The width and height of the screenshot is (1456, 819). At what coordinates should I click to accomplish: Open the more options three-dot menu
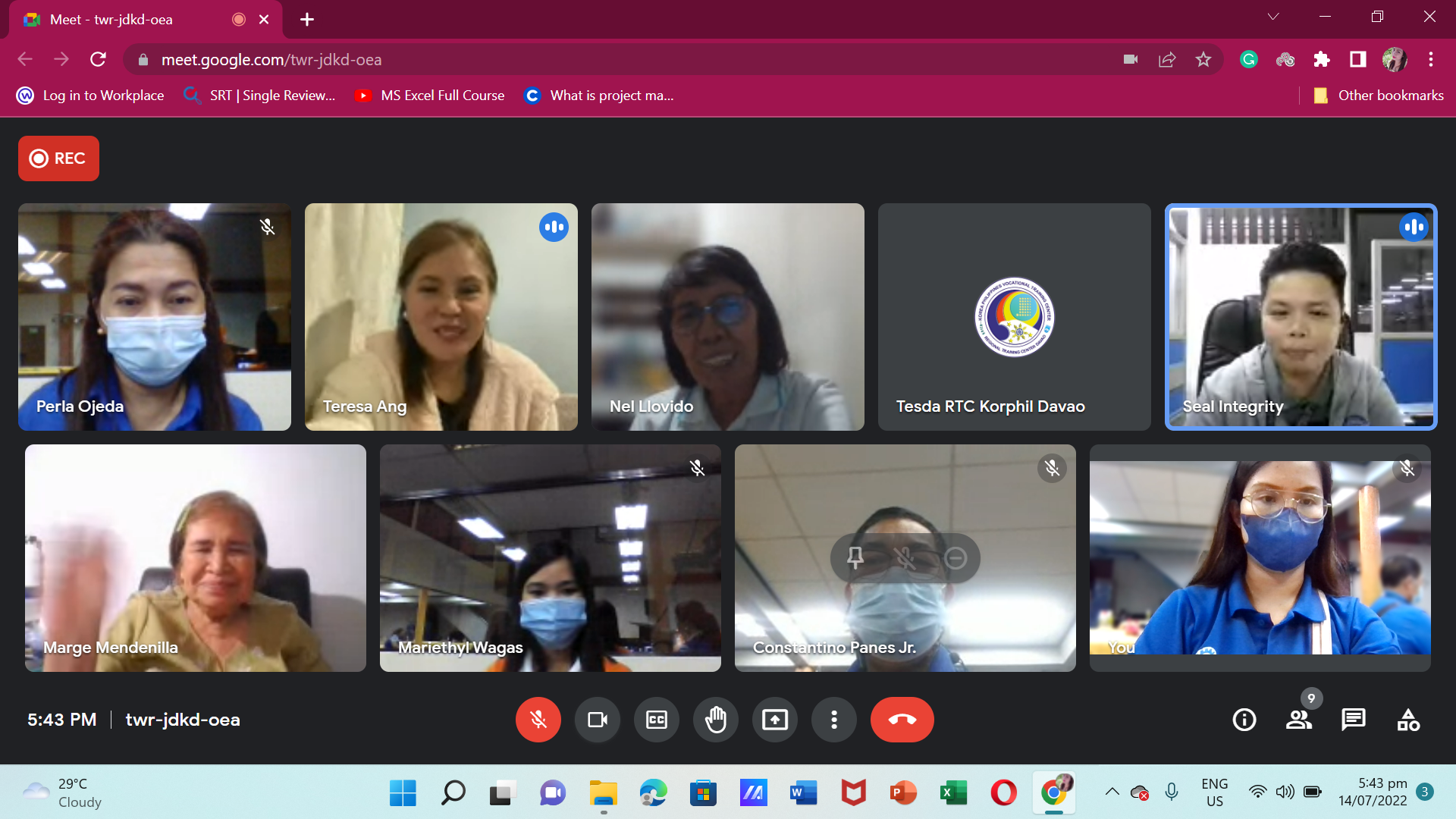(833, 720)
